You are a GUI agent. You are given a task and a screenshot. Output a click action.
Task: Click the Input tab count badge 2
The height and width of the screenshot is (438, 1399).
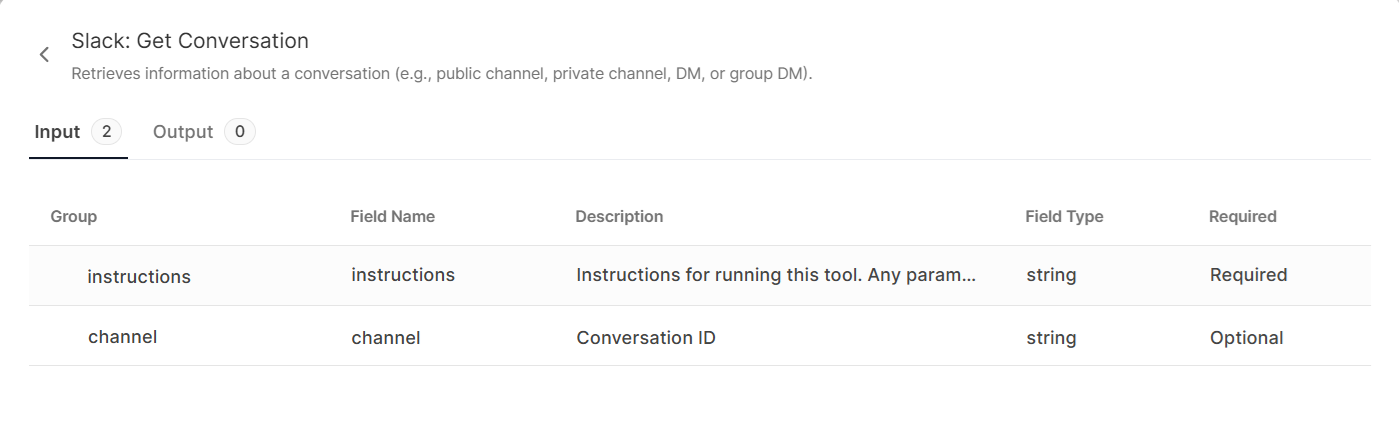(x=106, y=132)
